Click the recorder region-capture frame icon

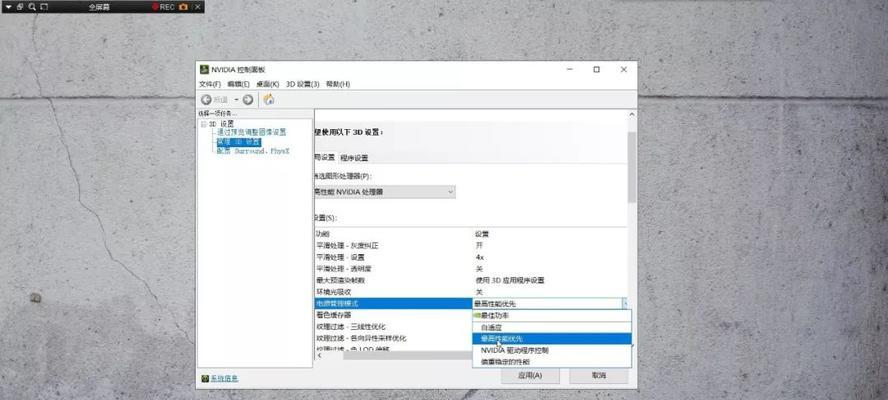tap(44, 7)
